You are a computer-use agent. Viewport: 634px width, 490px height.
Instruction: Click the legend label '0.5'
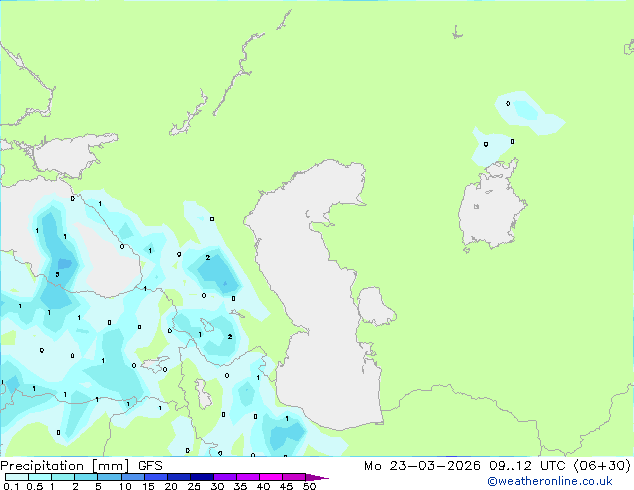35,486
